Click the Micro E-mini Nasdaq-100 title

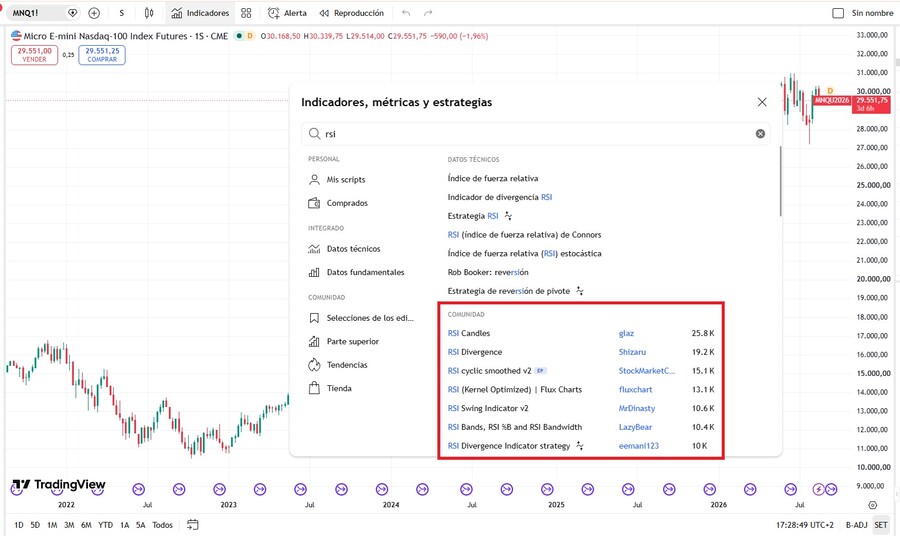(x=106, y=36)
